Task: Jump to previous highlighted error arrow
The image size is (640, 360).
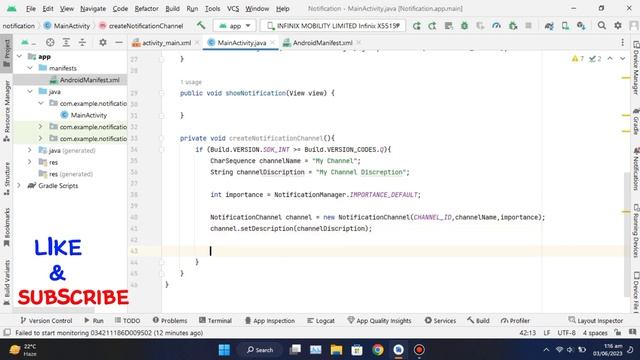Action: pos(610,59)
